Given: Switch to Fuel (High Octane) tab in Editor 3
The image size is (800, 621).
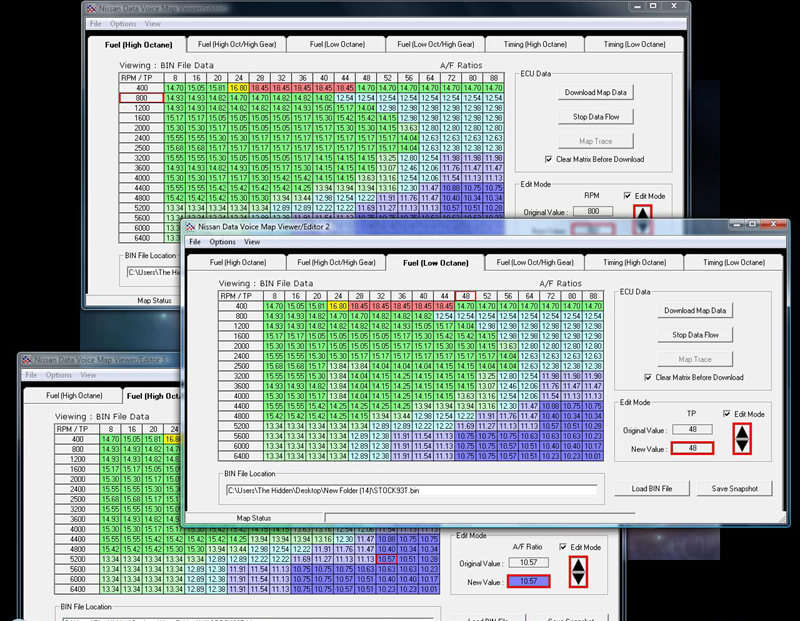Looking at the screenshot, I should [x=74, y=395].
